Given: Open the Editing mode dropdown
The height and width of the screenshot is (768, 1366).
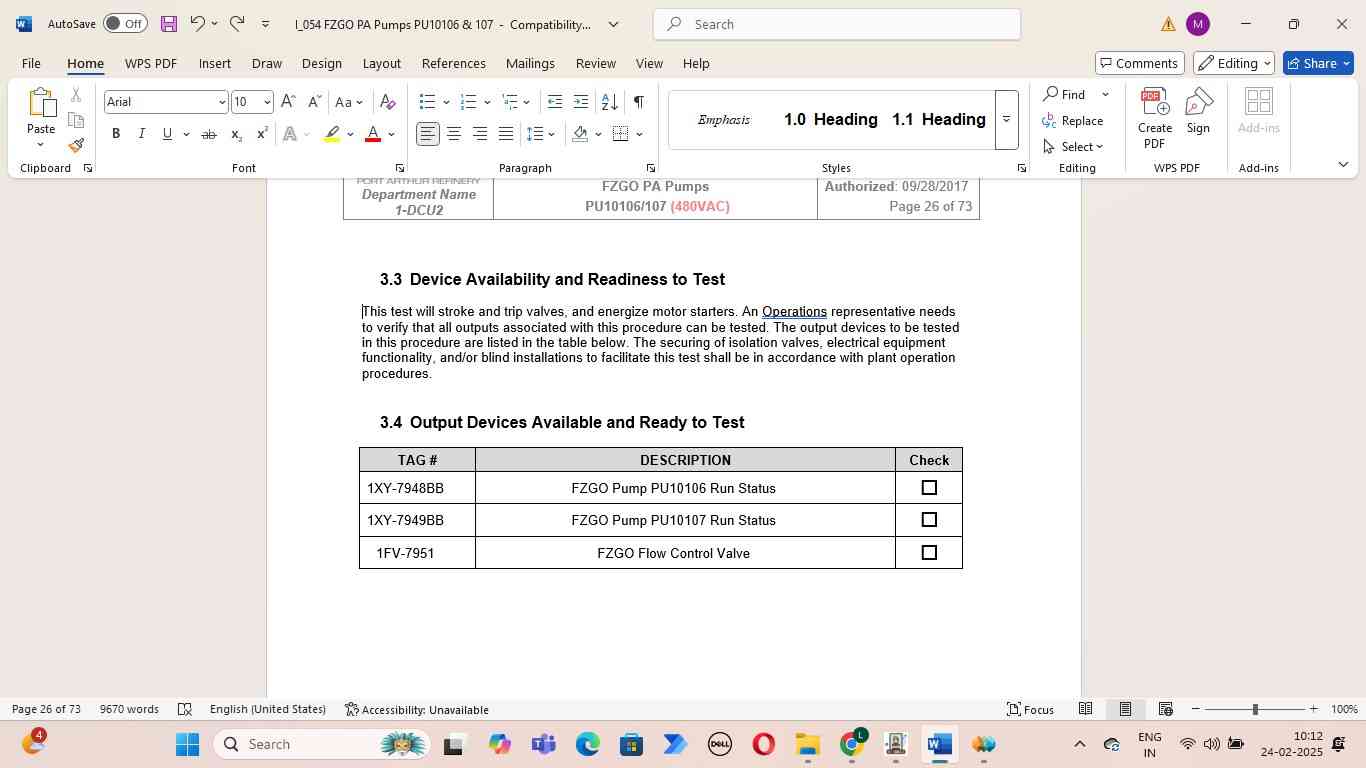Looking at the screenshot, I should click(x=1235, y=63).
